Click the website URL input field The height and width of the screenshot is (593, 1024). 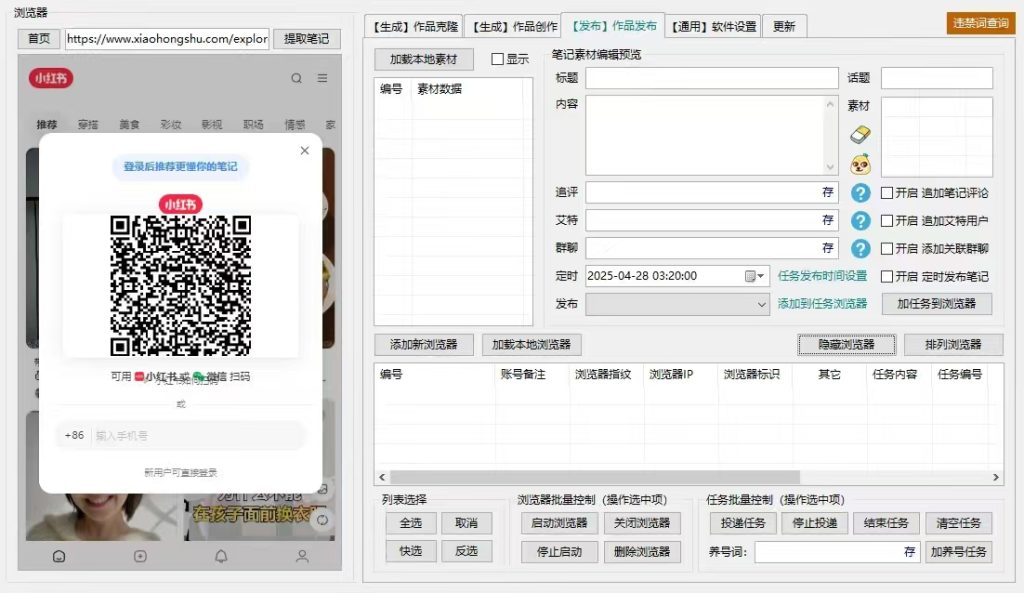click(165, 37)
